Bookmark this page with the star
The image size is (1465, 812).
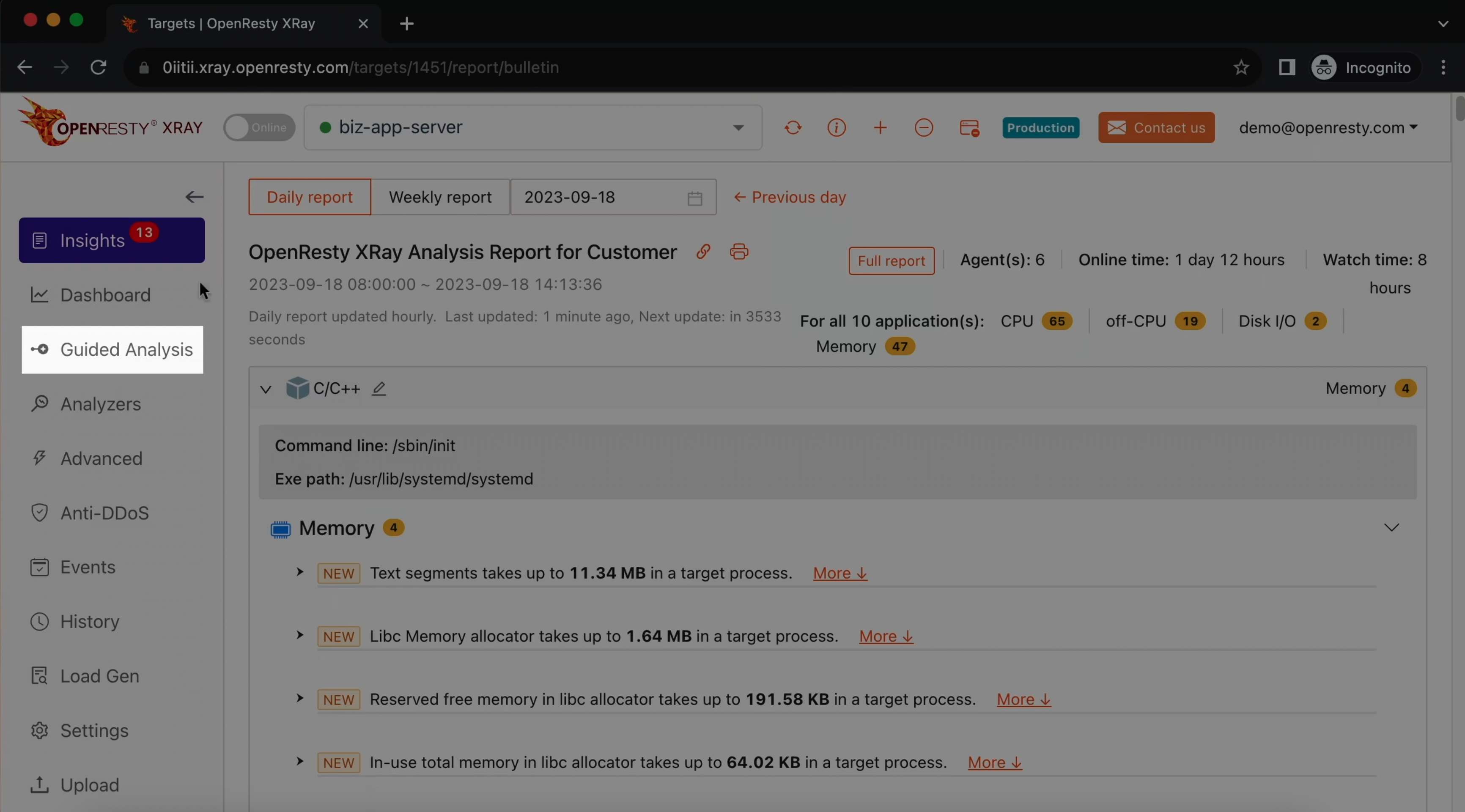pyautogui.click(x=1241, y=68)
